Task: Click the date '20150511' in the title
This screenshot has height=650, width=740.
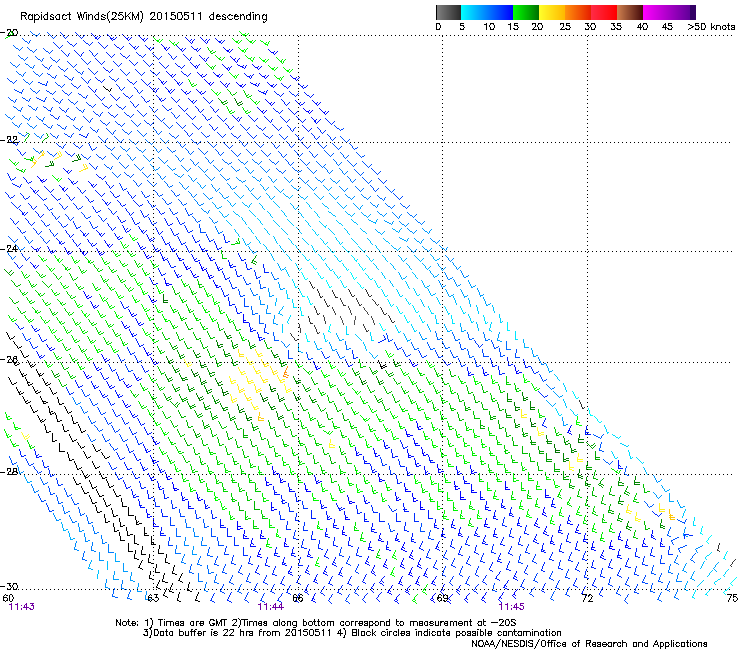Action: tap(176, 17)
